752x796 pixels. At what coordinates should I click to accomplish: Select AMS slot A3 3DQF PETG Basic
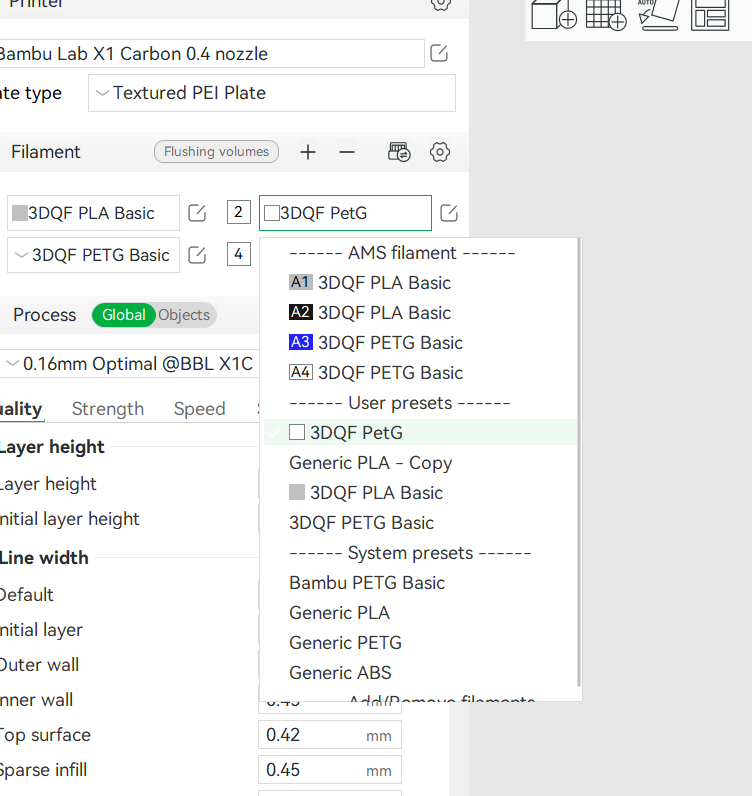(420, 343)
